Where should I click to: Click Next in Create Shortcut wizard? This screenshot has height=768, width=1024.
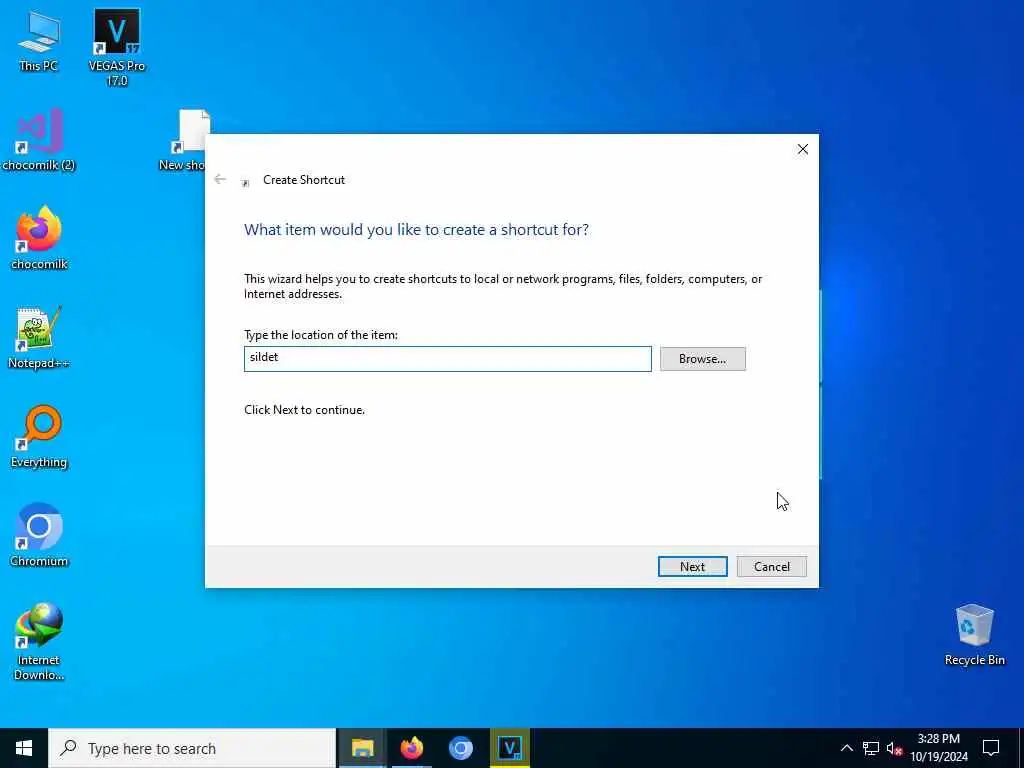click(692, 566)
